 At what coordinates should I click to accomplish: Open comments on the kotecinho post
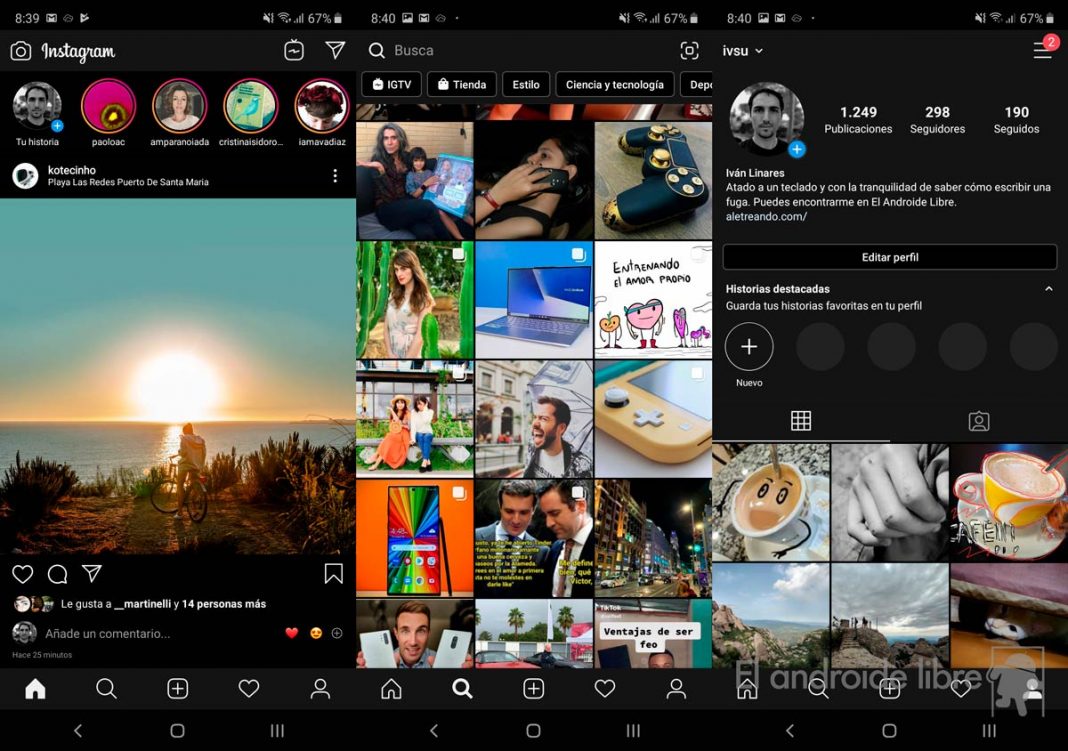(57, 574)
